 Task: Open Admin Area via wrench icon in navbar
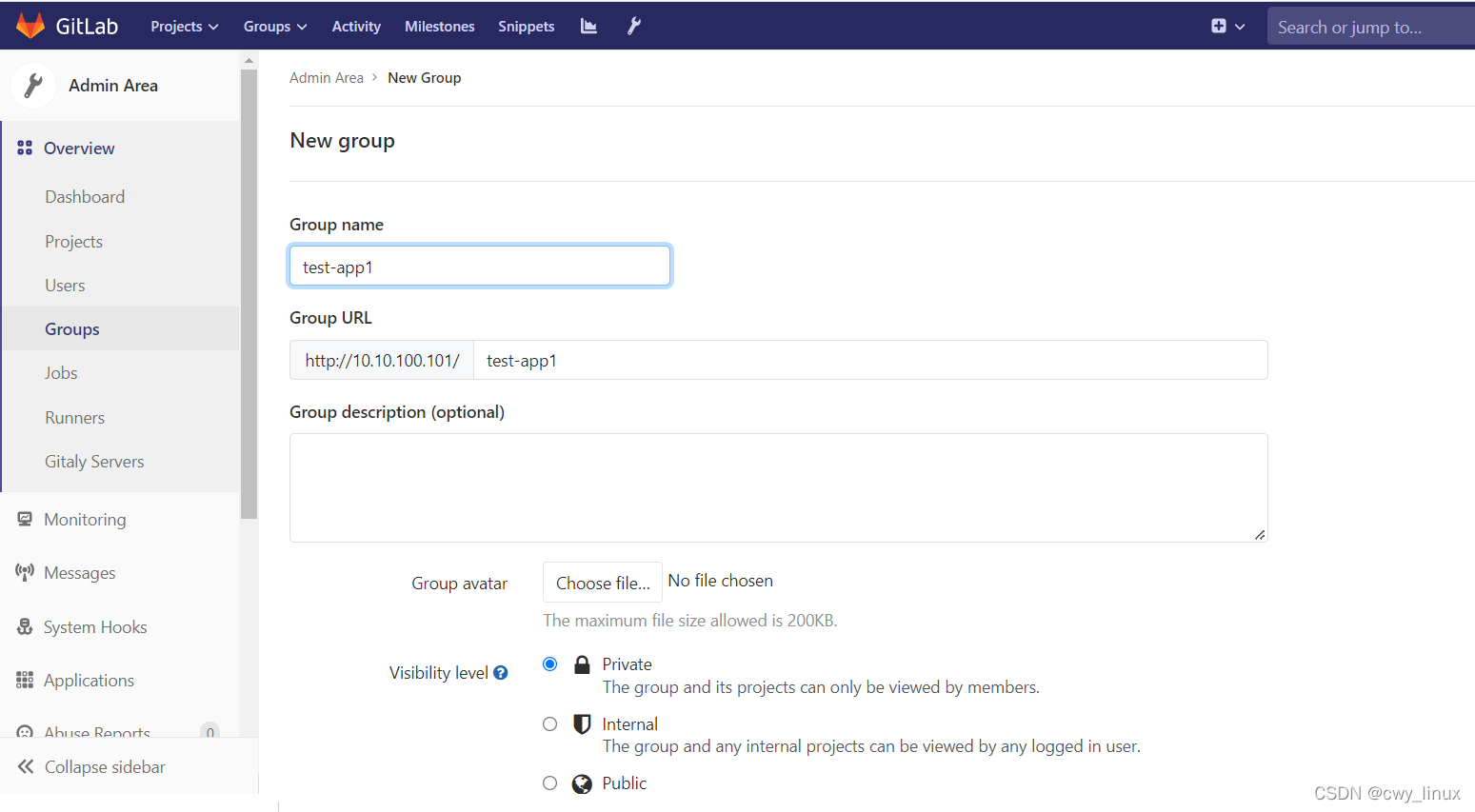click(x=634, y=27)
